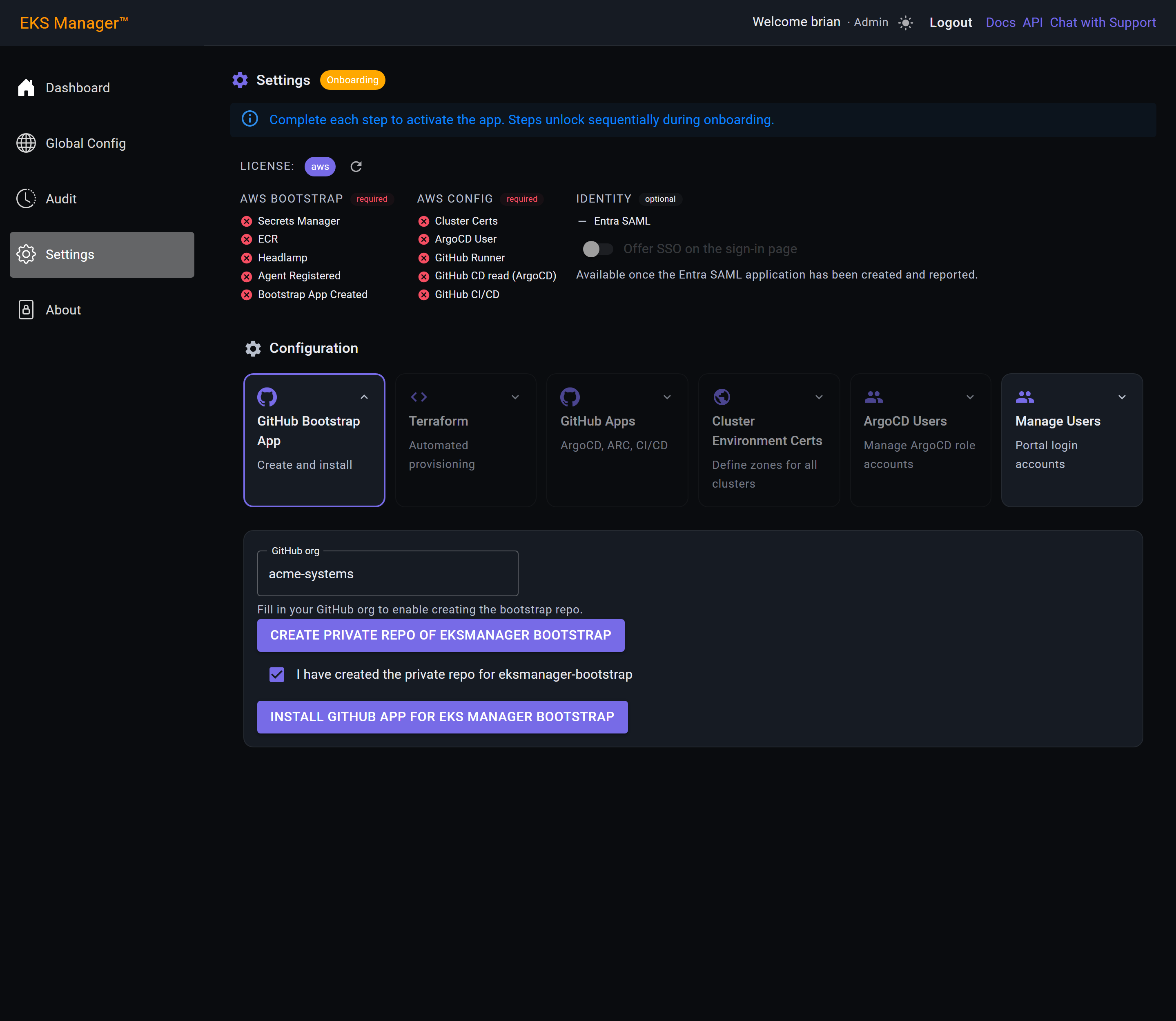Select the Terraform configuration card title
The width and height of the screenshot is (1176, 1021).
(x=438, y=421)
